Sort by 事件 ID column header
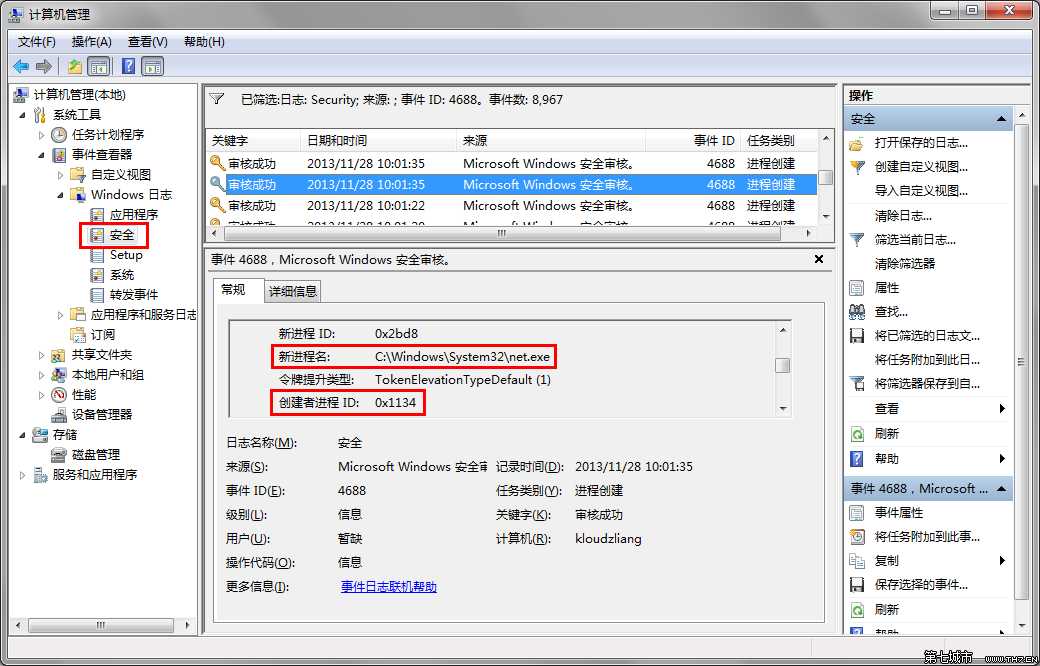The image size is (1040, 666). [x=693, y=141]
